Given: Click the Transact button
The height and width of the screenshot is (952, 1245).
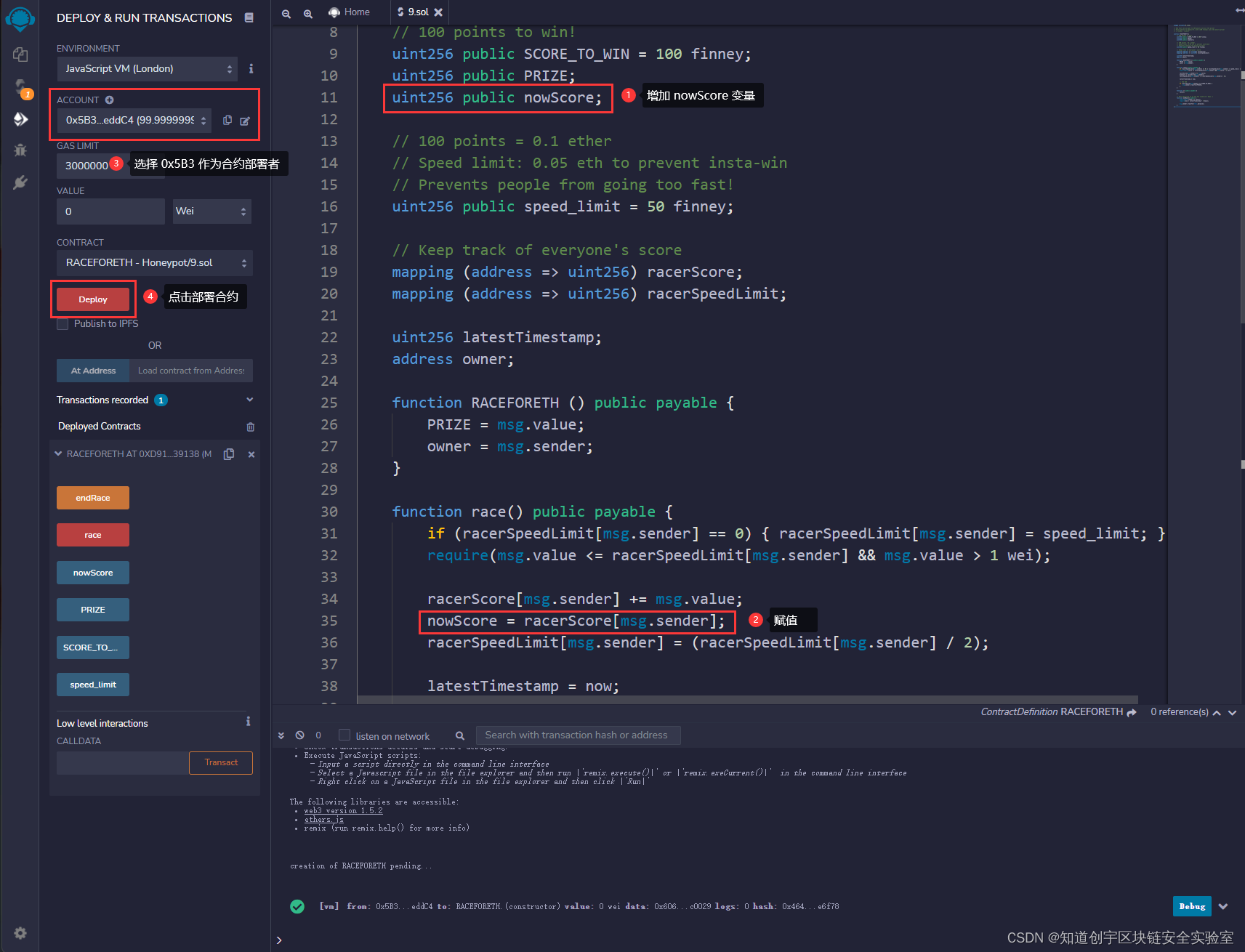Looking at the screenshot, I should [221, 762].
